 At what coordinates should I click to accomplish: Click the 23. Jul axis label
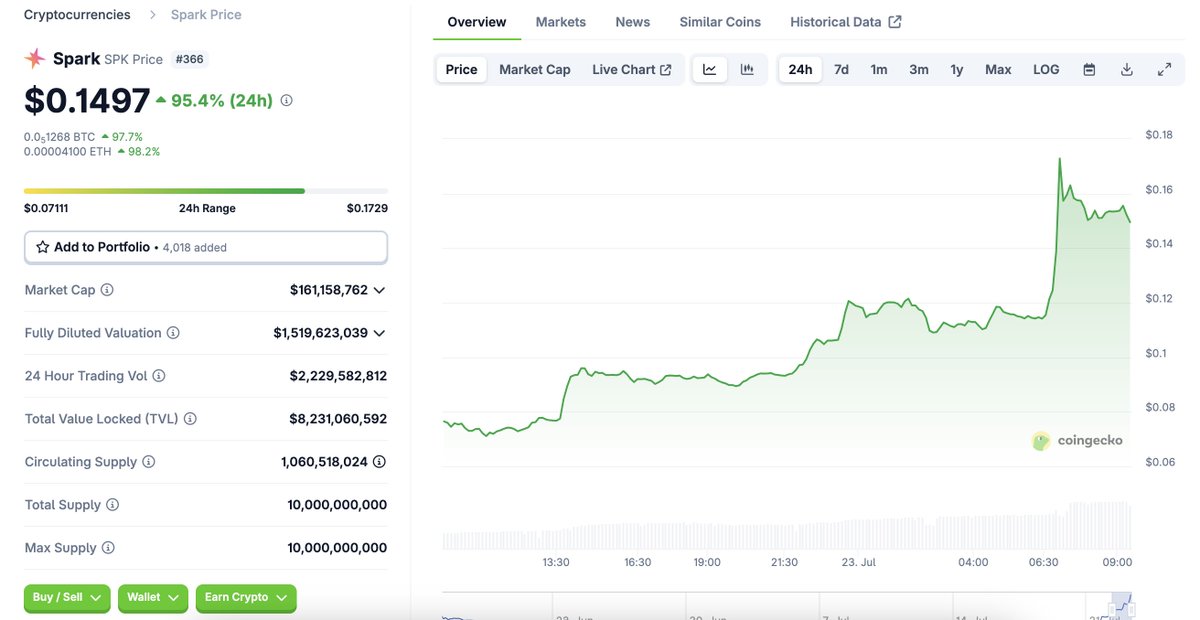859,562
